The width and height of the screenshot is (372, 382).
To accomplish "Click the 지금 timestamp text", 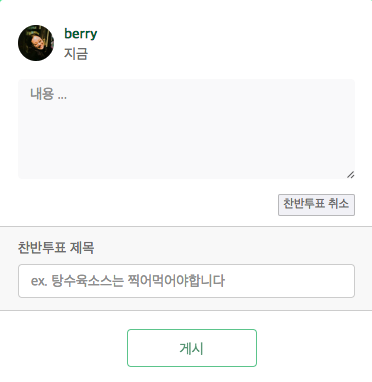I will click(x=76, y=54).
